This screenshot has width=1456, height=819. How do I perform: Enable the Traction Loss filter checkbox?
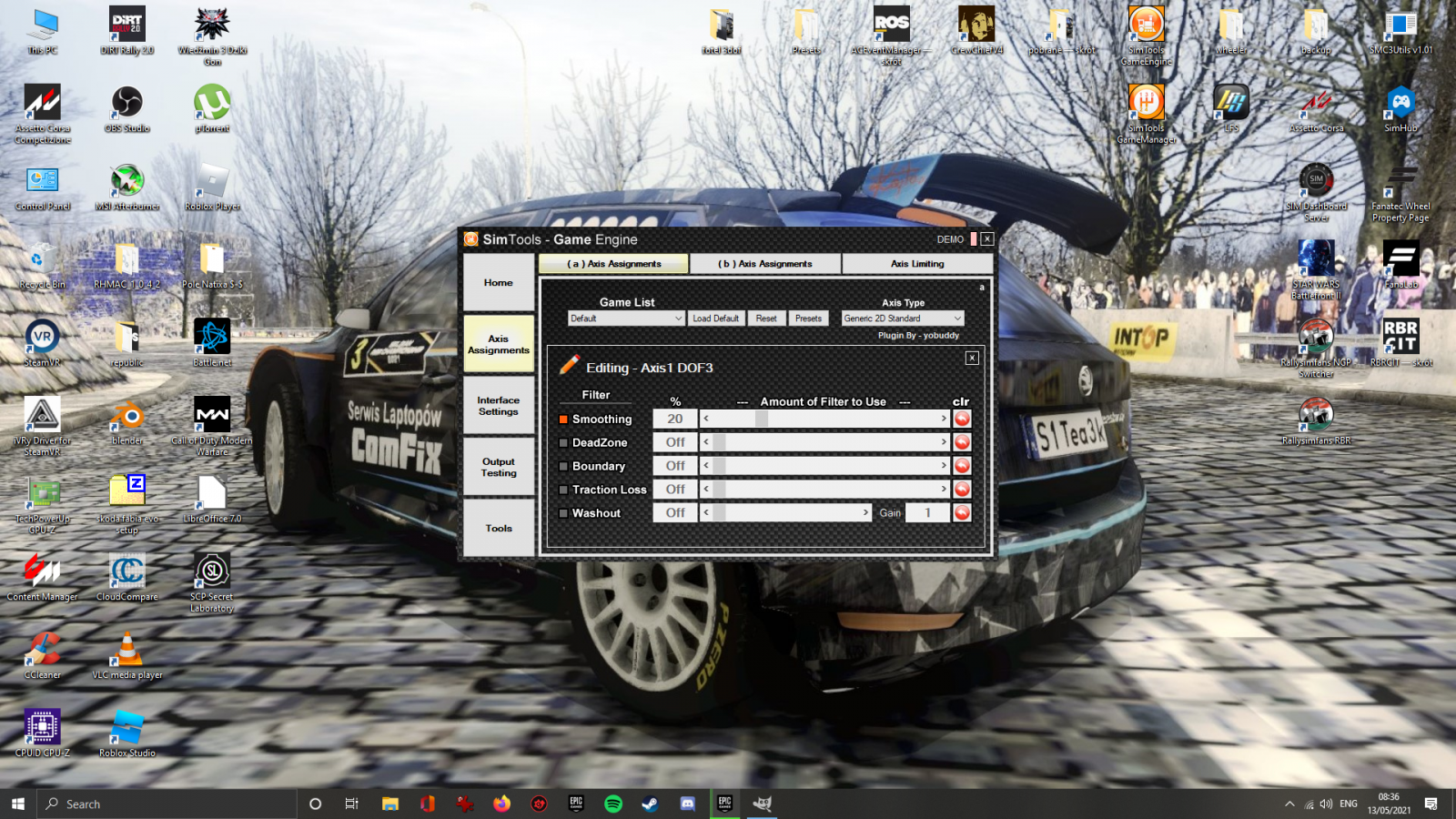click(x=563, y=490)
